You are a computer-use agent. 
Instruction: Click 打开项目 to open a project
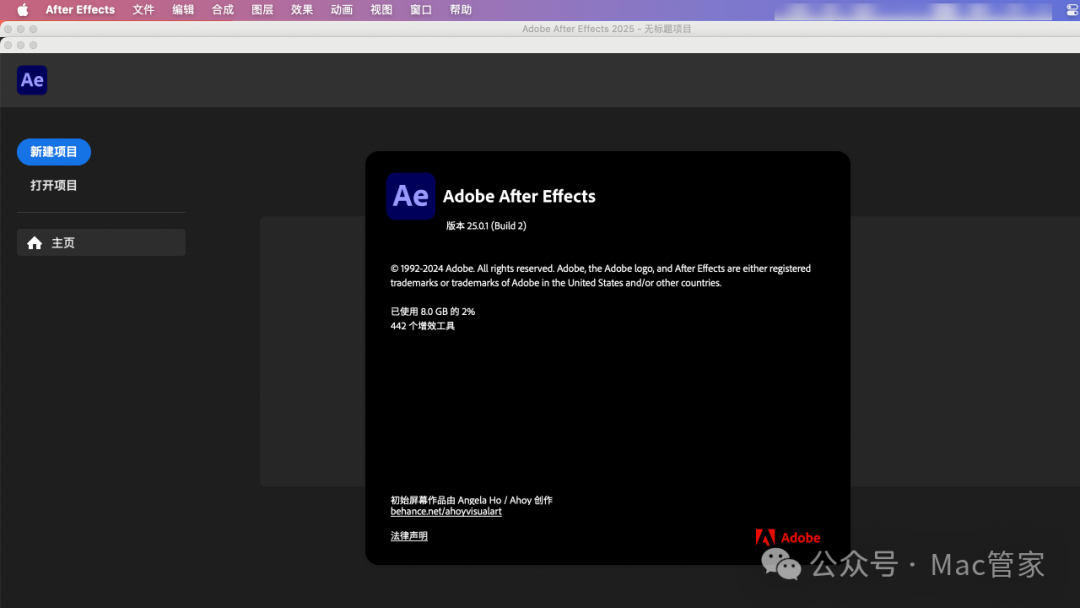[54, 185]
